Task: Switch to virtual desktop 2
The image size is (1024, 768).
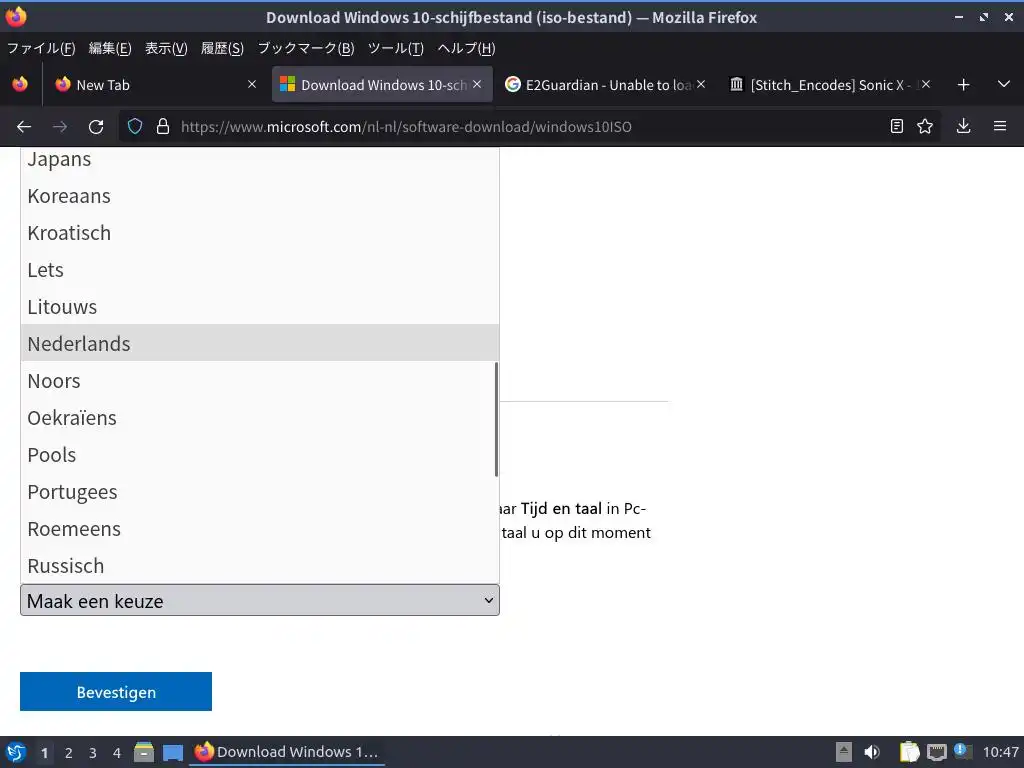Action: [x=69, y=753]
